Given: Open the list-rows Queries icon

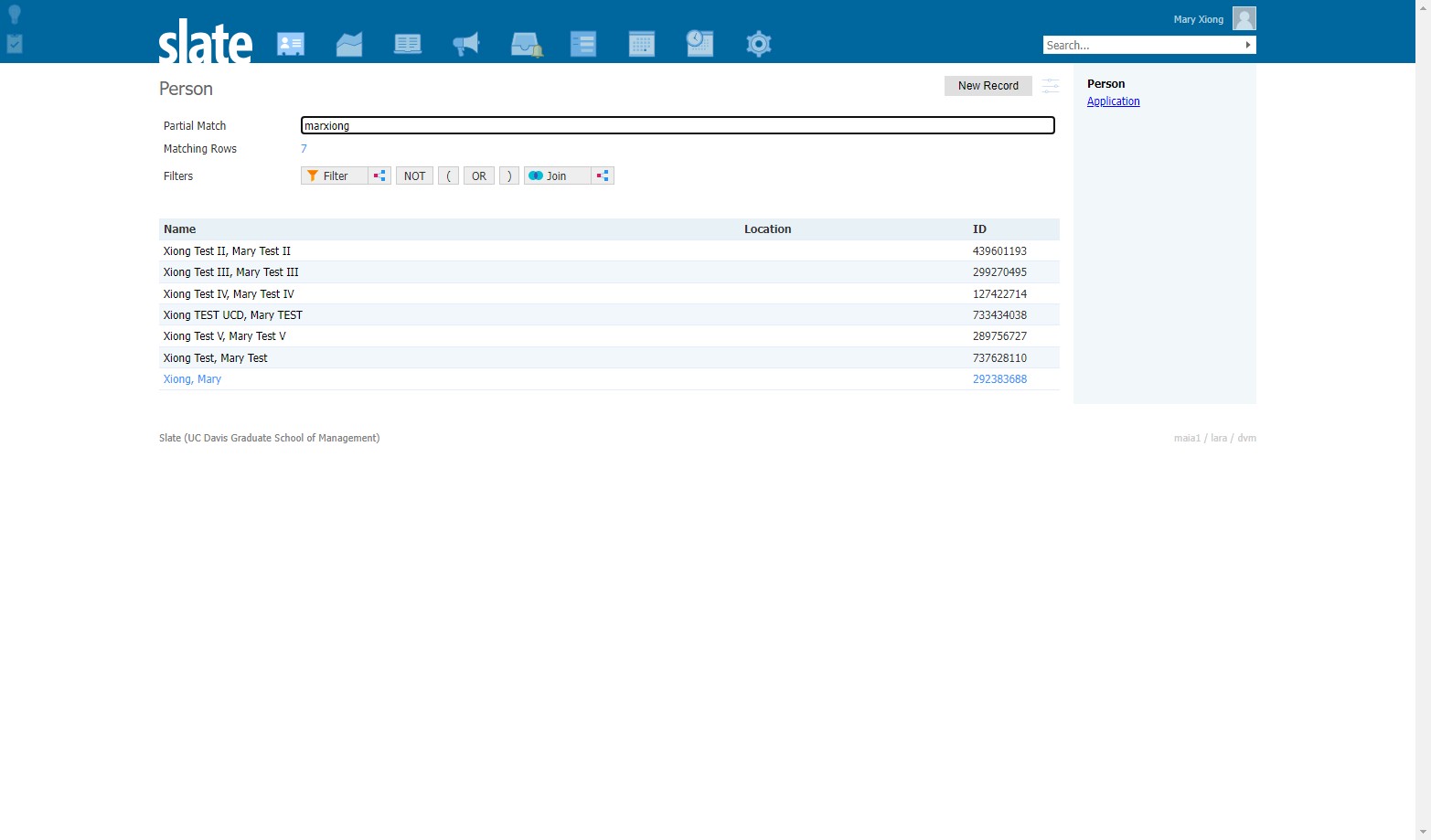Looking at the screenshot, I should point(583,44).
